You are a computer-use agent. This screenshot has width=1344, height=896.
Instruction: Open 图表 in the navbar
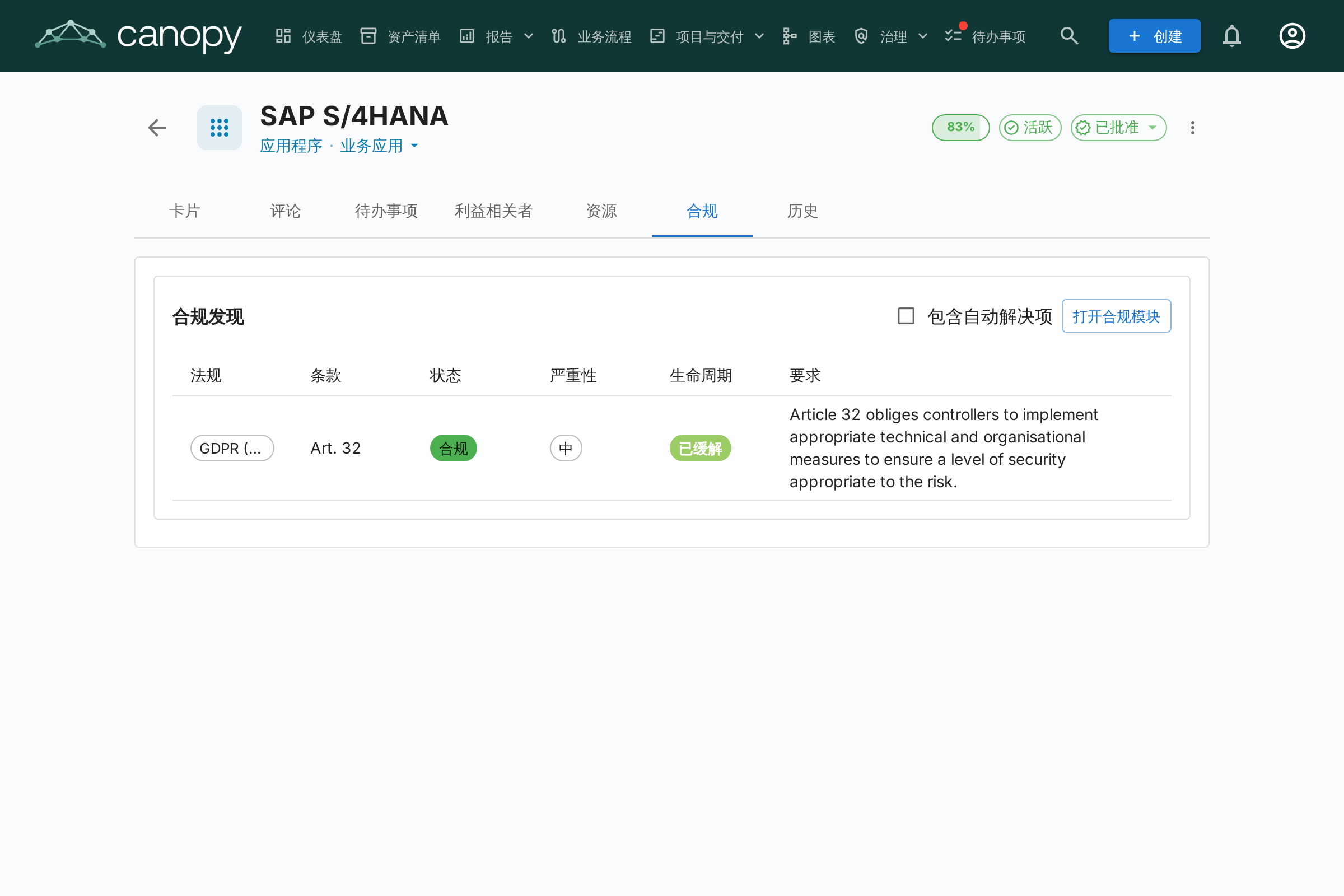[x=809, y=36]
